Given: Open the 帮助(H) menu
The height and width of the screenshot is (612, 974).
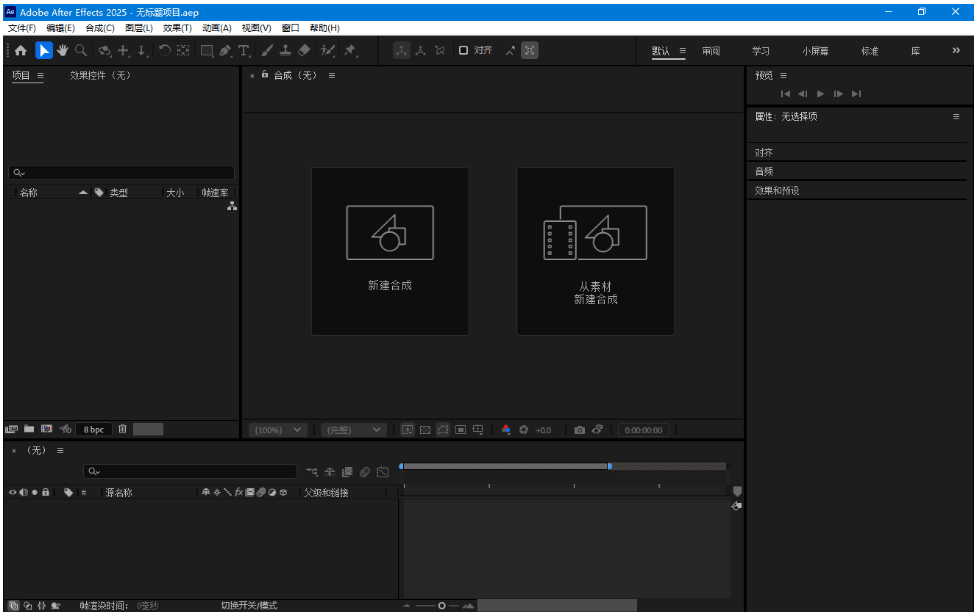Looking at the screenshot, I should [324, 28].
